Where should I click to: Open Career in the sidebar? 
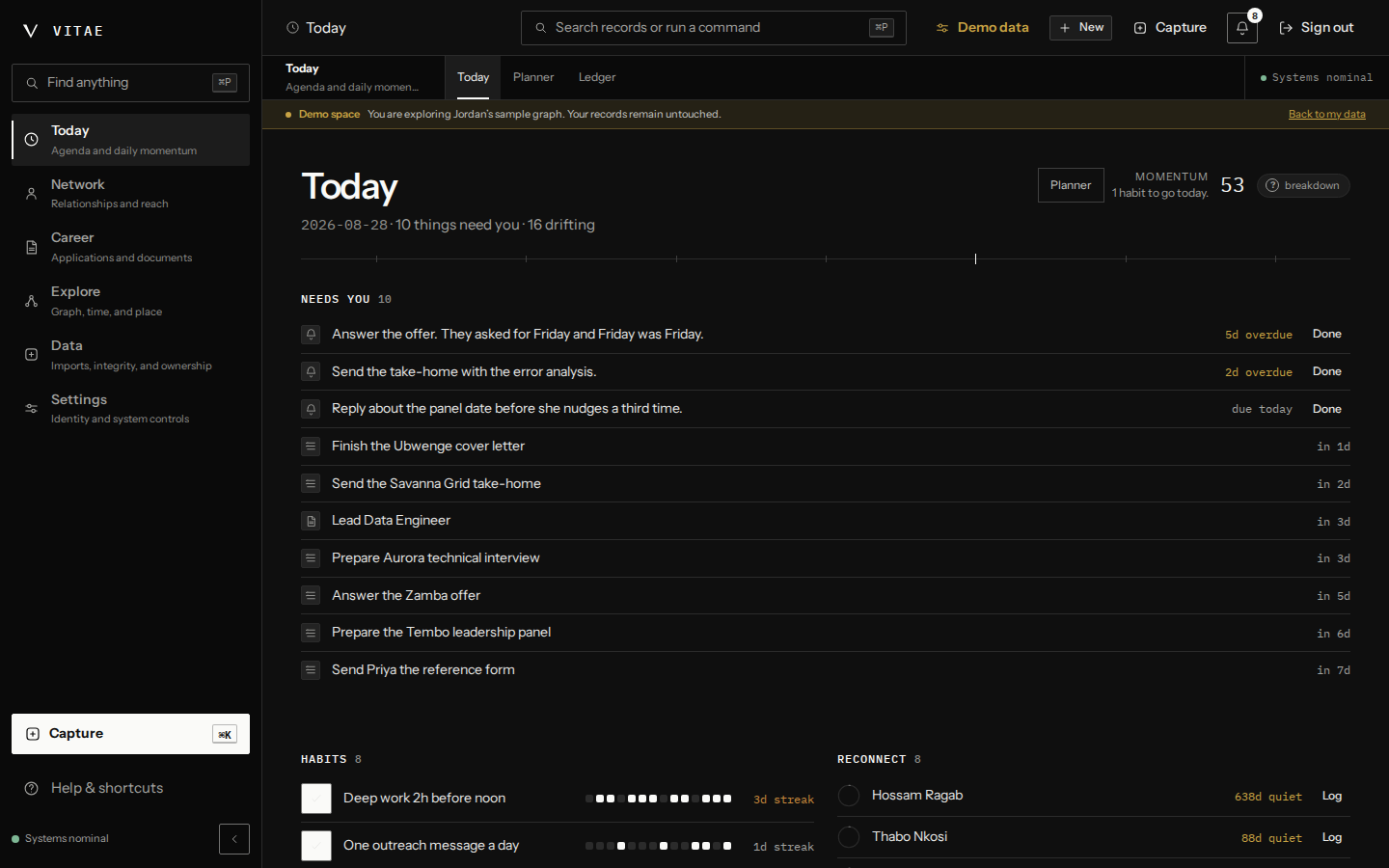click(x=130, y=247)
